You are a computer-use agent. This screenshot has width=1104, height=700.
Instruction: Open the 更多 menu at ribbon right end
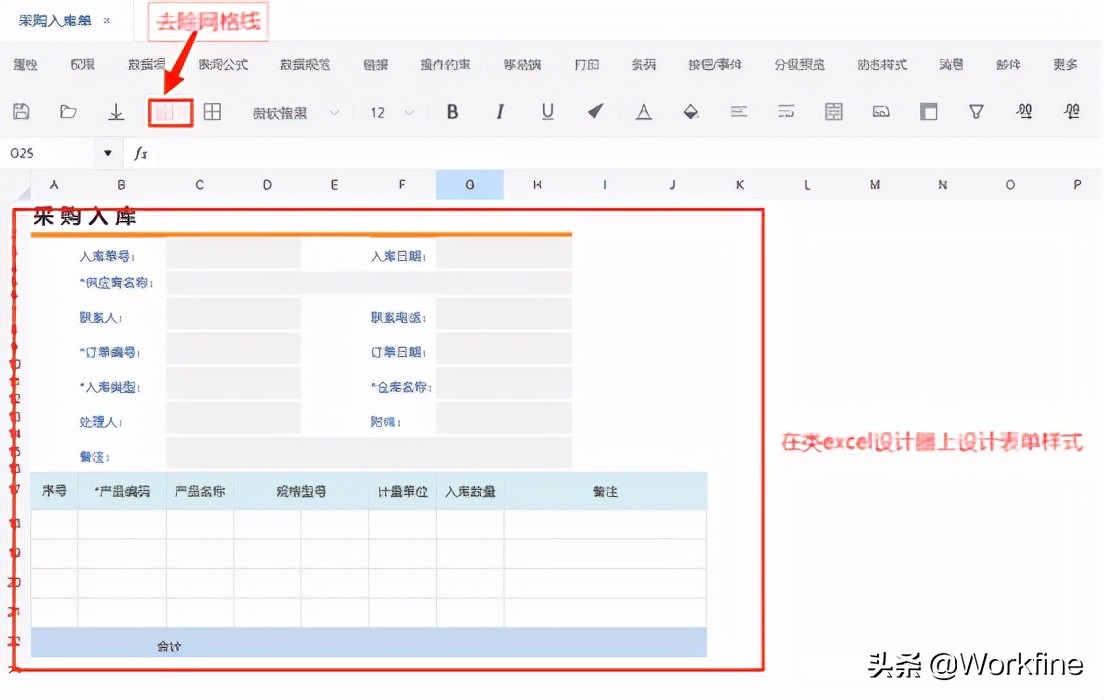[1065, 63]
